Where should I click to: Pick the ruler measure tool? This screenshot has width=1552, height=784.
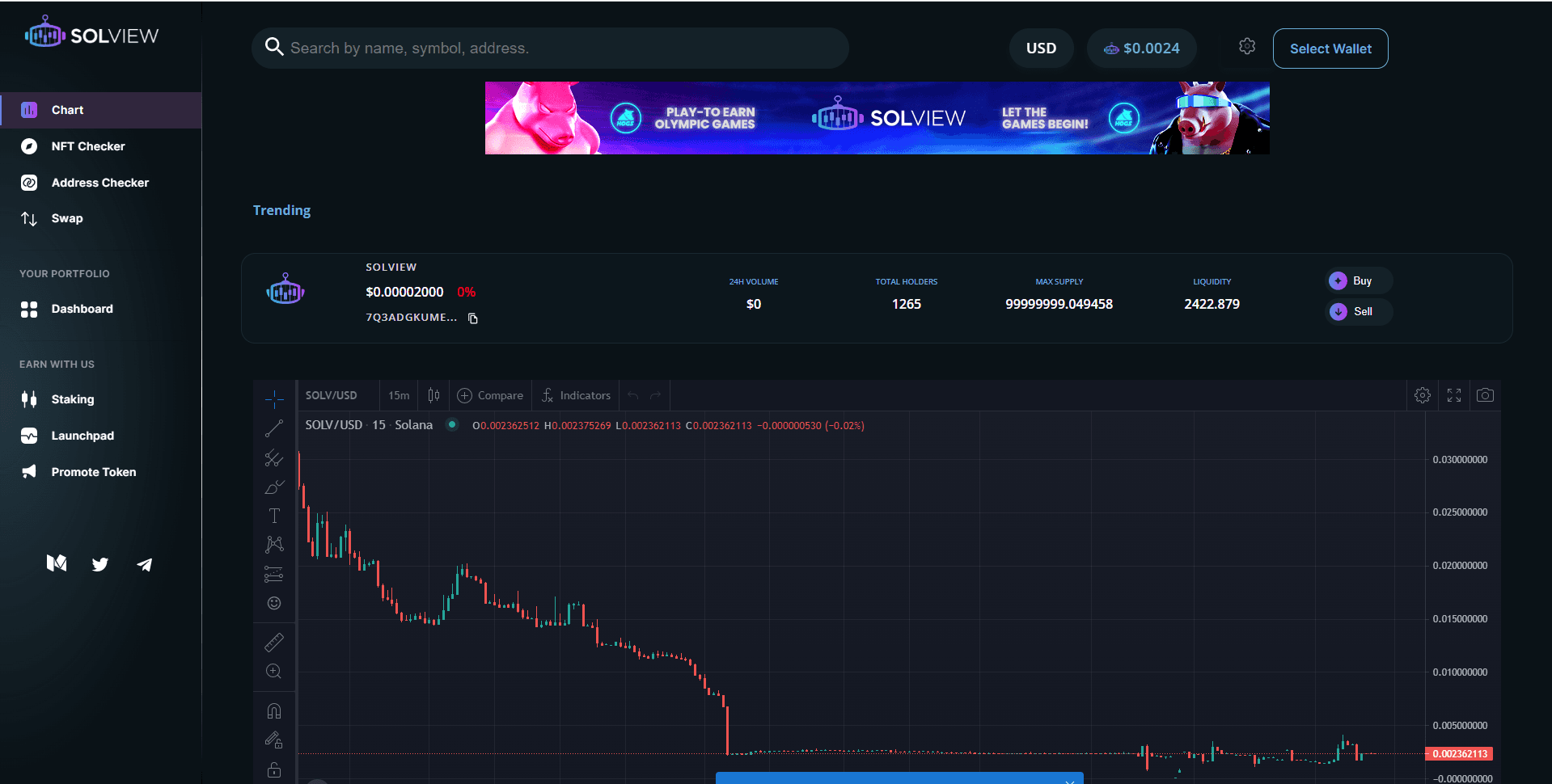[x=274, y=643]
